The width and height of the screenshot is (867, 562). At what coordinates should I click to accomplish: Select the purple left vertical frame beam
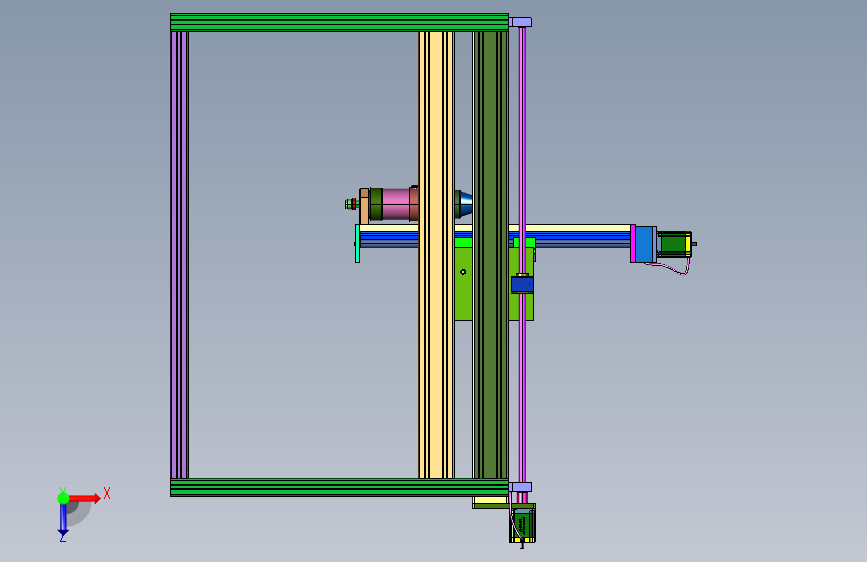click(x=180, y=255)
